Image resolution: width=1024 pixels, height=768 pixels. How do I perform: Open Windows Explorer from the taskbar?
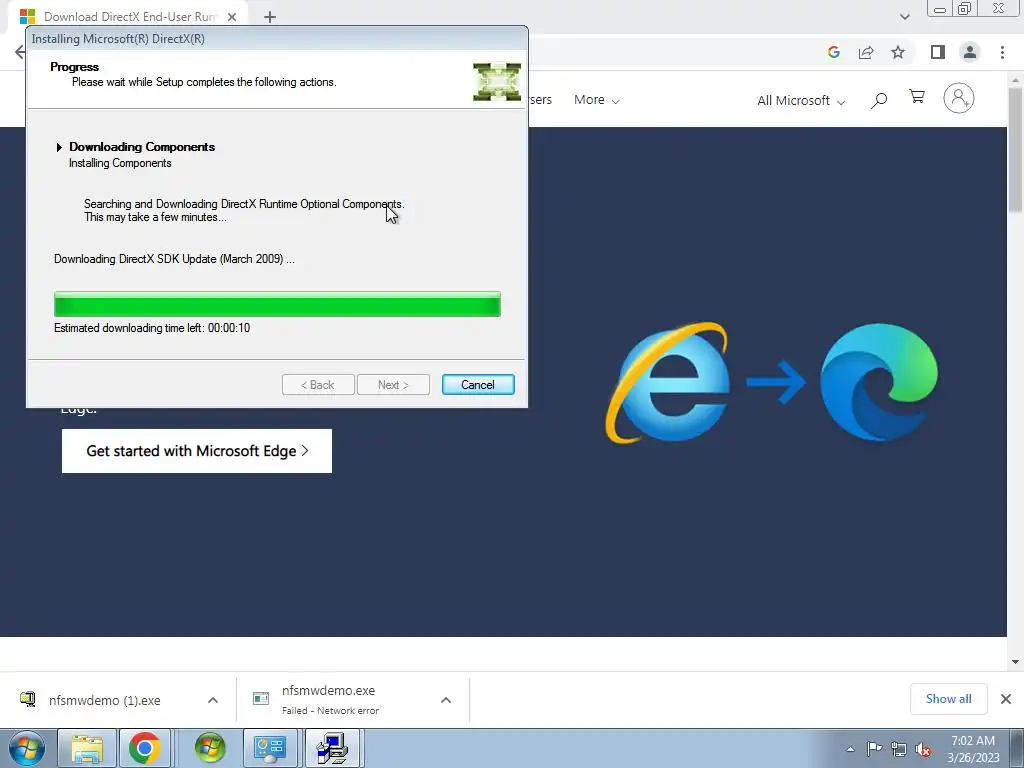click(87, 748)
